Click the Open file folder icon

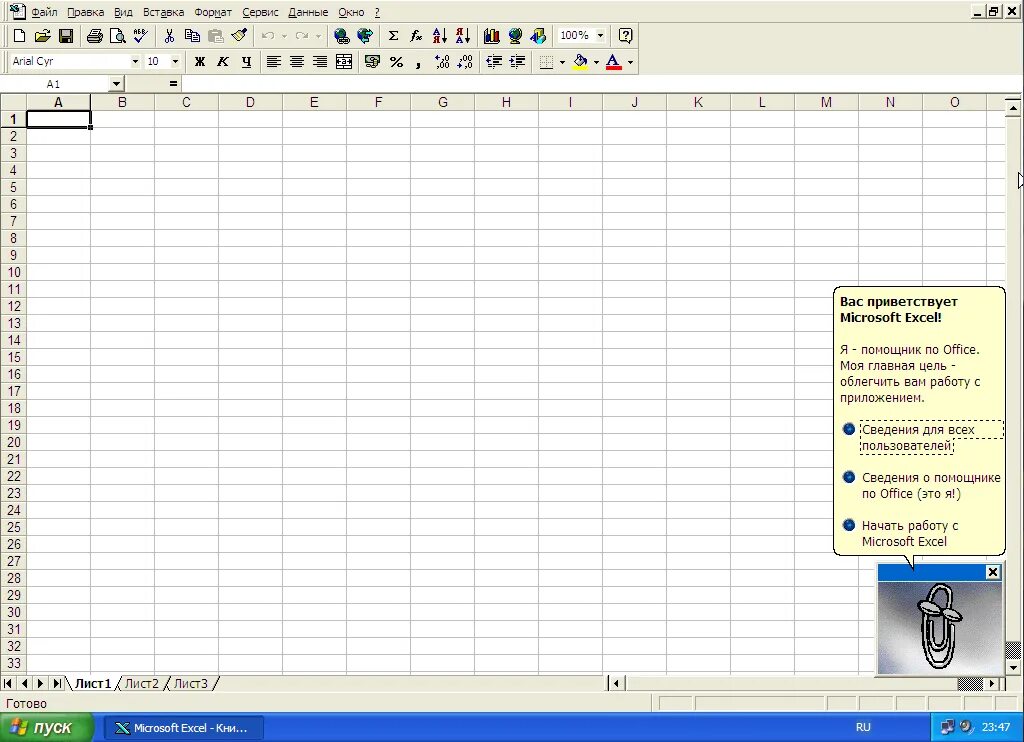42,36
